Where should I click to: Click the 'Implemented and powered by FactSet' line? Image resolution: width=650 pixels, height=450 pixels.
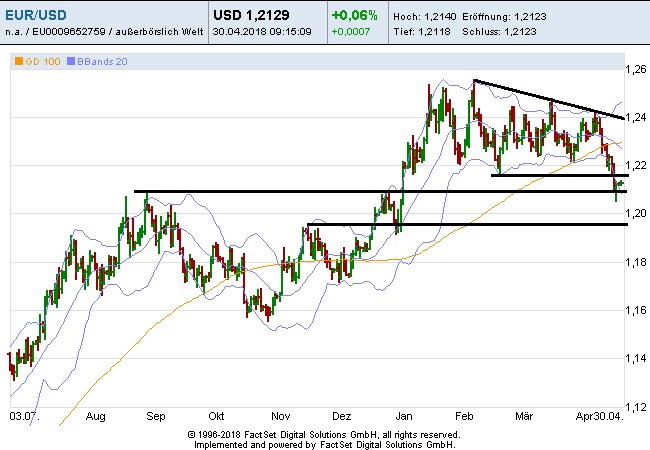point(325,445)
